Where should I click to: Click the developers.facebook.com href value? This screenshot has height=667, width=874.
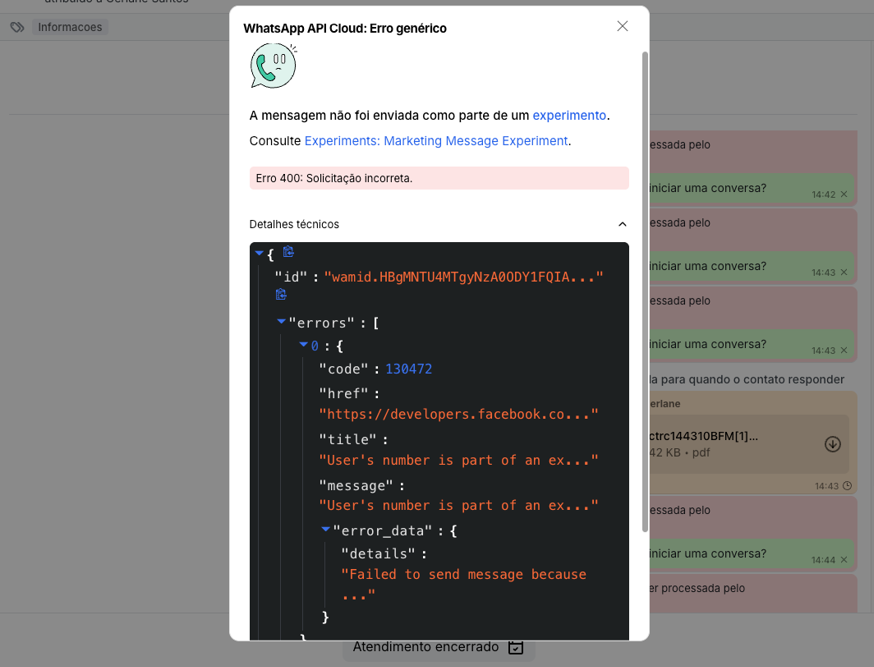[x=458, y=414]
